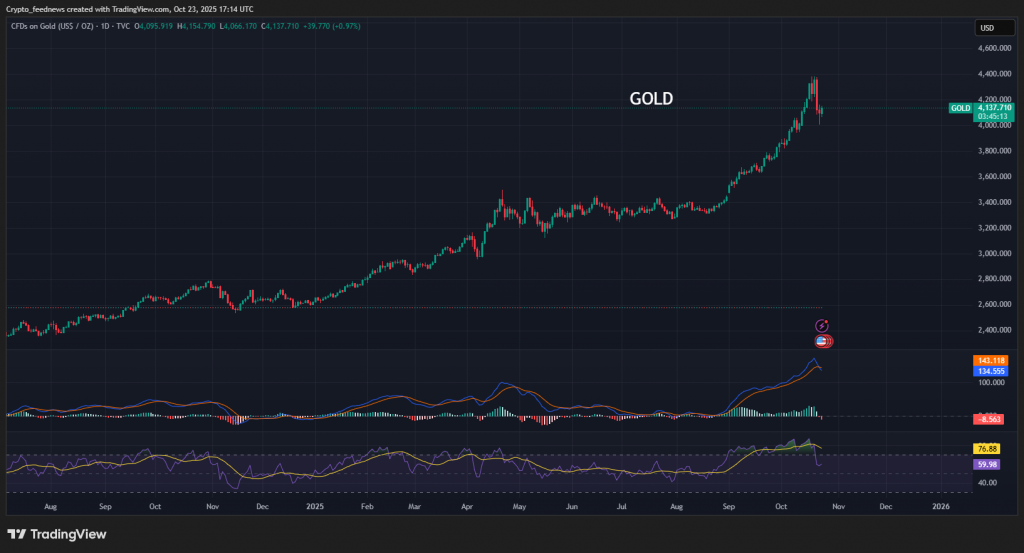The image size is (1024, 553).
Task: Click the 100.000 MACD axis label
Action: pyautogui.click(x=991, y=383)
